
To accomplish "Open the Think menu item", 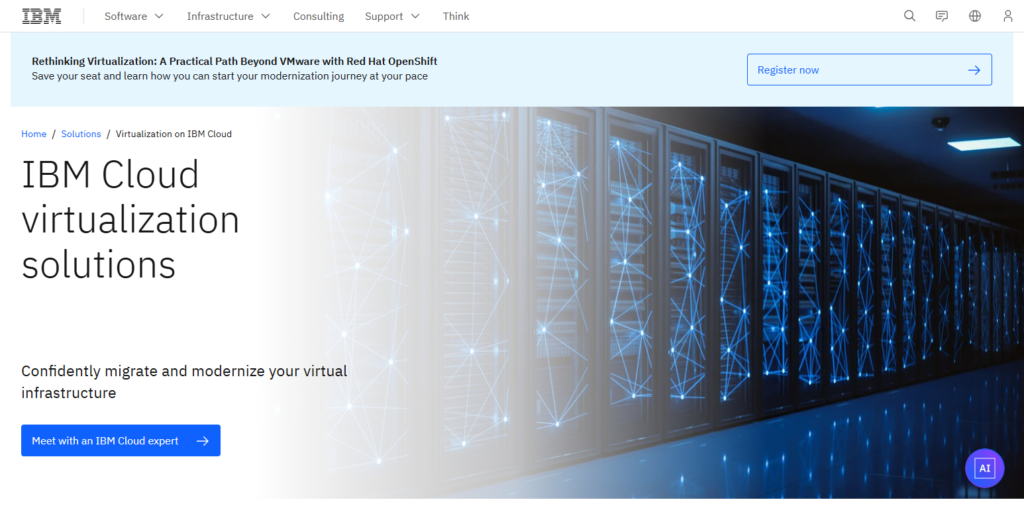I will [x=456, y=16].
